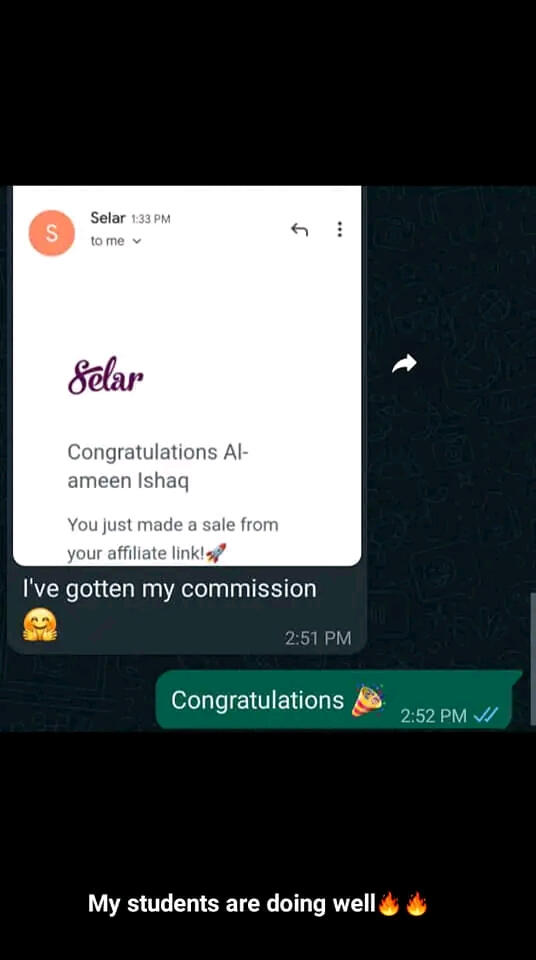536x960 pixels.
Task: Tap the 'My students are doing well' caption
Action: point(232,904)
